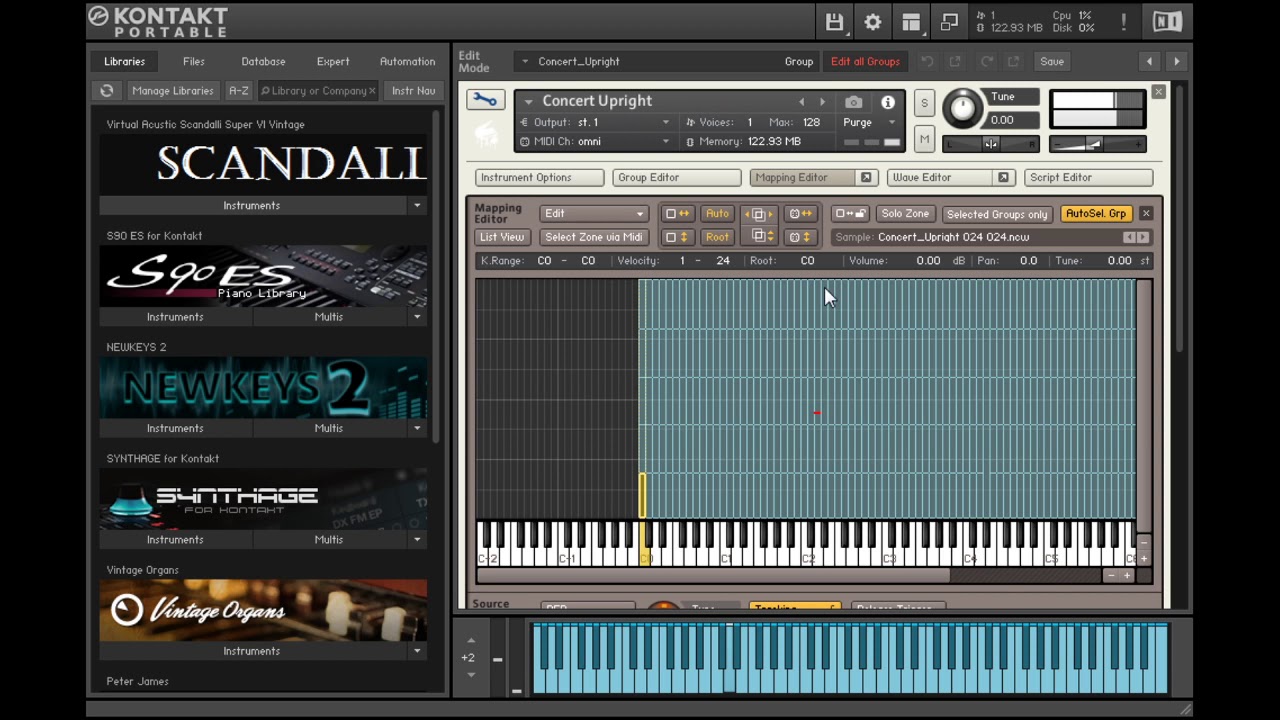Click the S90 ES Multis button
1280x720 pixels.
tap(329, 317)
